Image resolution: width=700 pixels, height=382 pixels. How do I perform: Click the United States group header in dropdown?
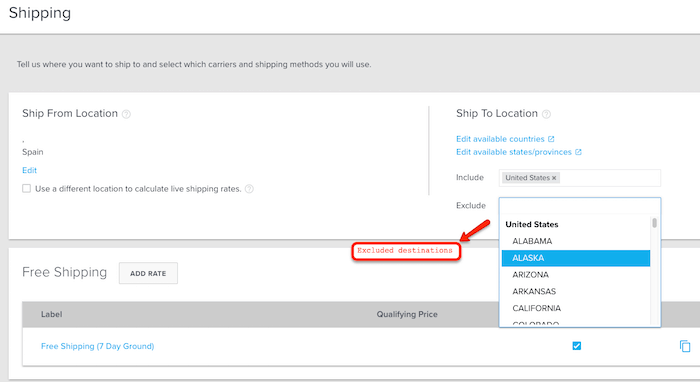tap(532, 224)
